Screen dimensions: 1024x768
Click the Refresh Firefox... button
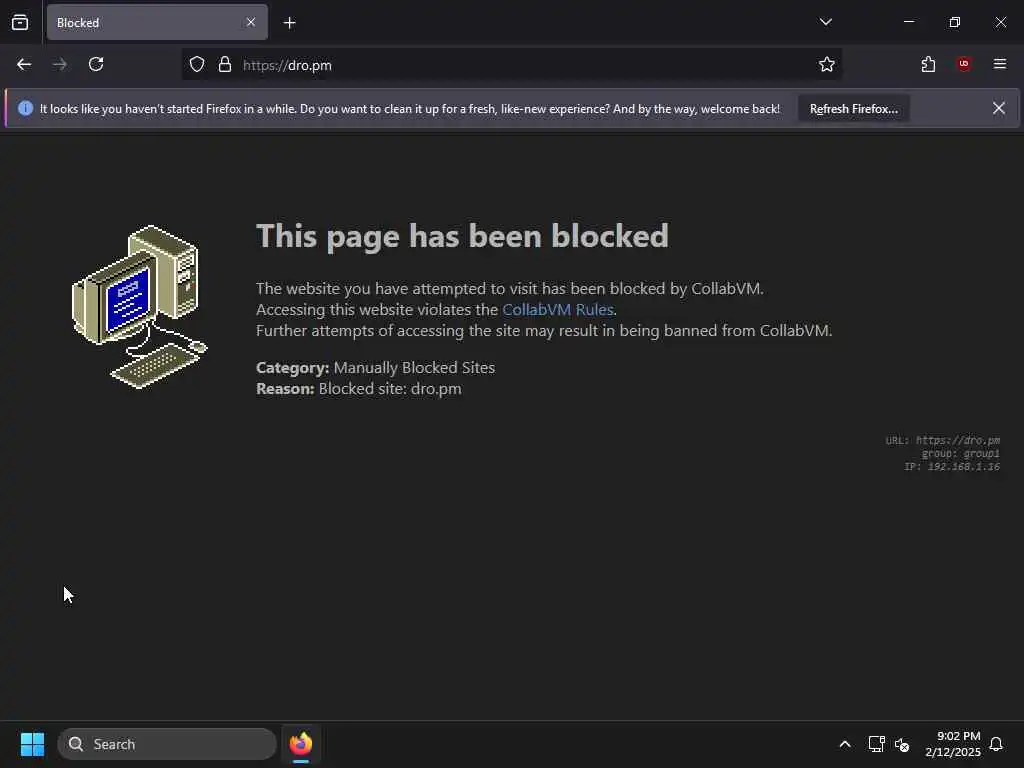854,109
